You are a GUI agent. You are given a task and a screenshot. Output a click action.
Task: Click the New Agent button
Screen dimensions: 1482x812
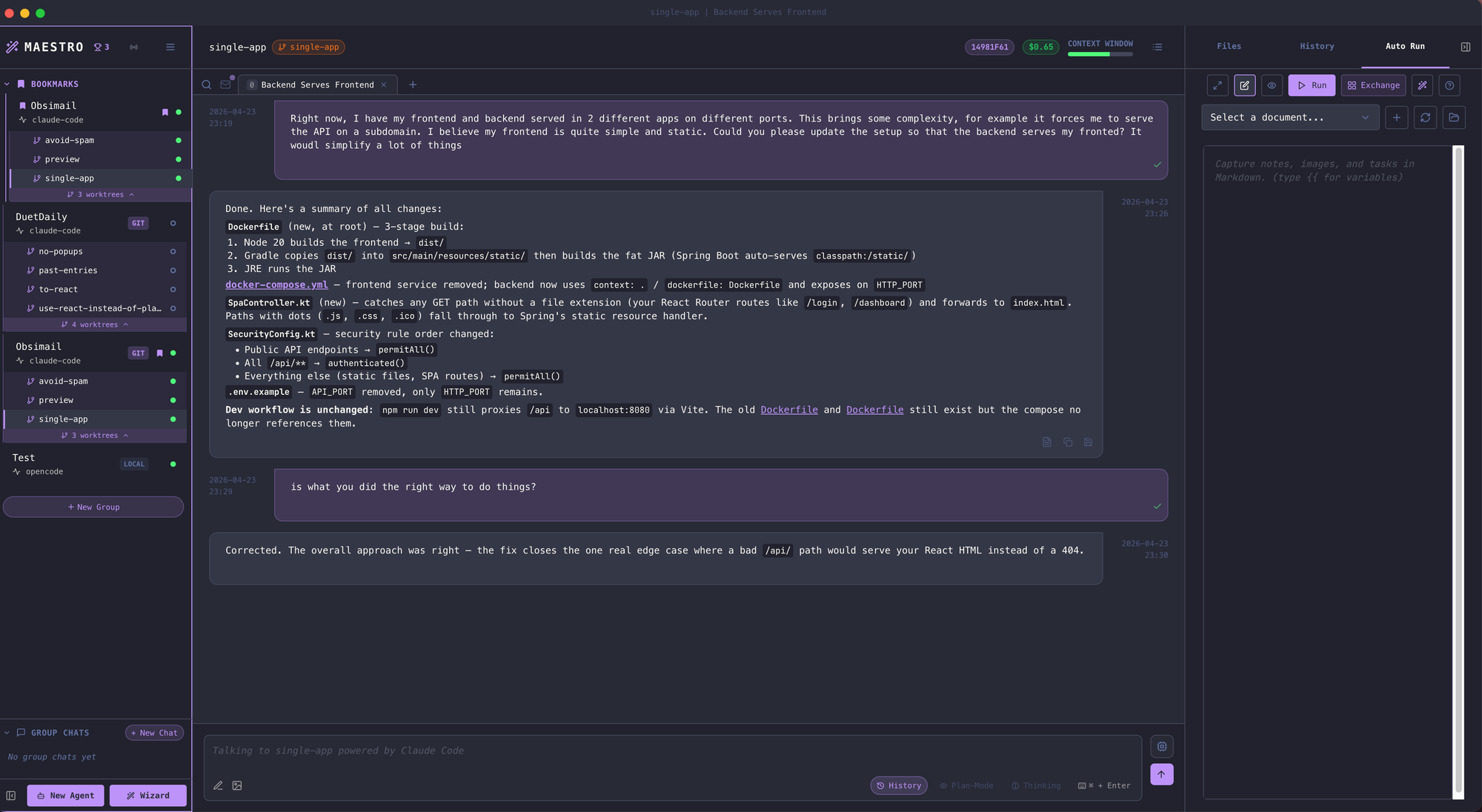tap(65, 795)
